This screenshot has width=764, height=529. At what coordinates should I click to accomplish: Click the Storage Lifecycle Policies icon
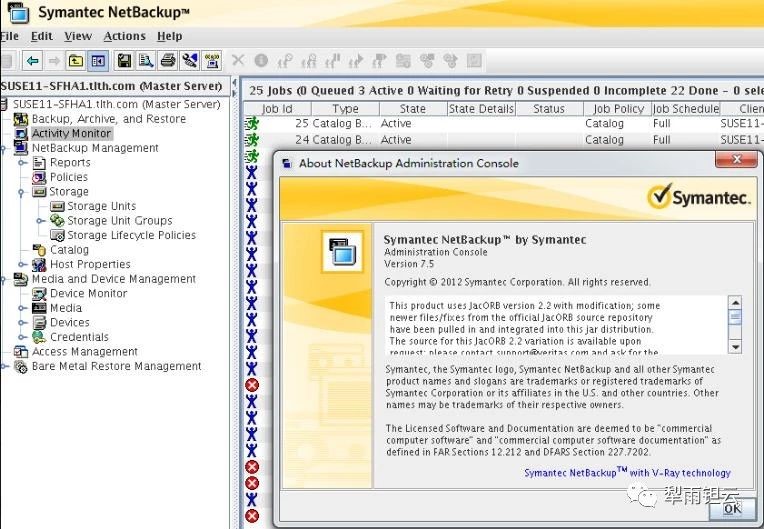point(57,235)
